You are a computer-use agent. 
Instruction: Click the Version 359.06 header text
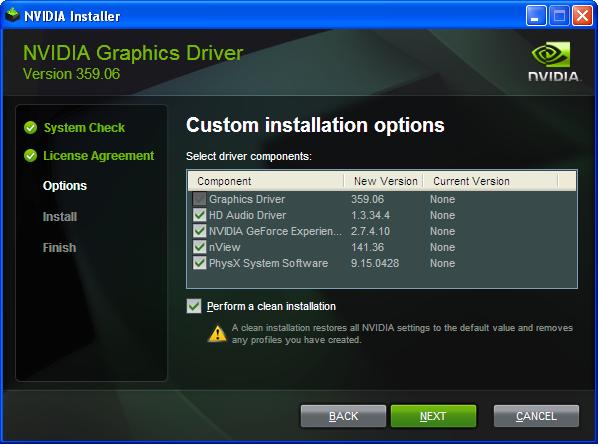(x=71, y=74)
